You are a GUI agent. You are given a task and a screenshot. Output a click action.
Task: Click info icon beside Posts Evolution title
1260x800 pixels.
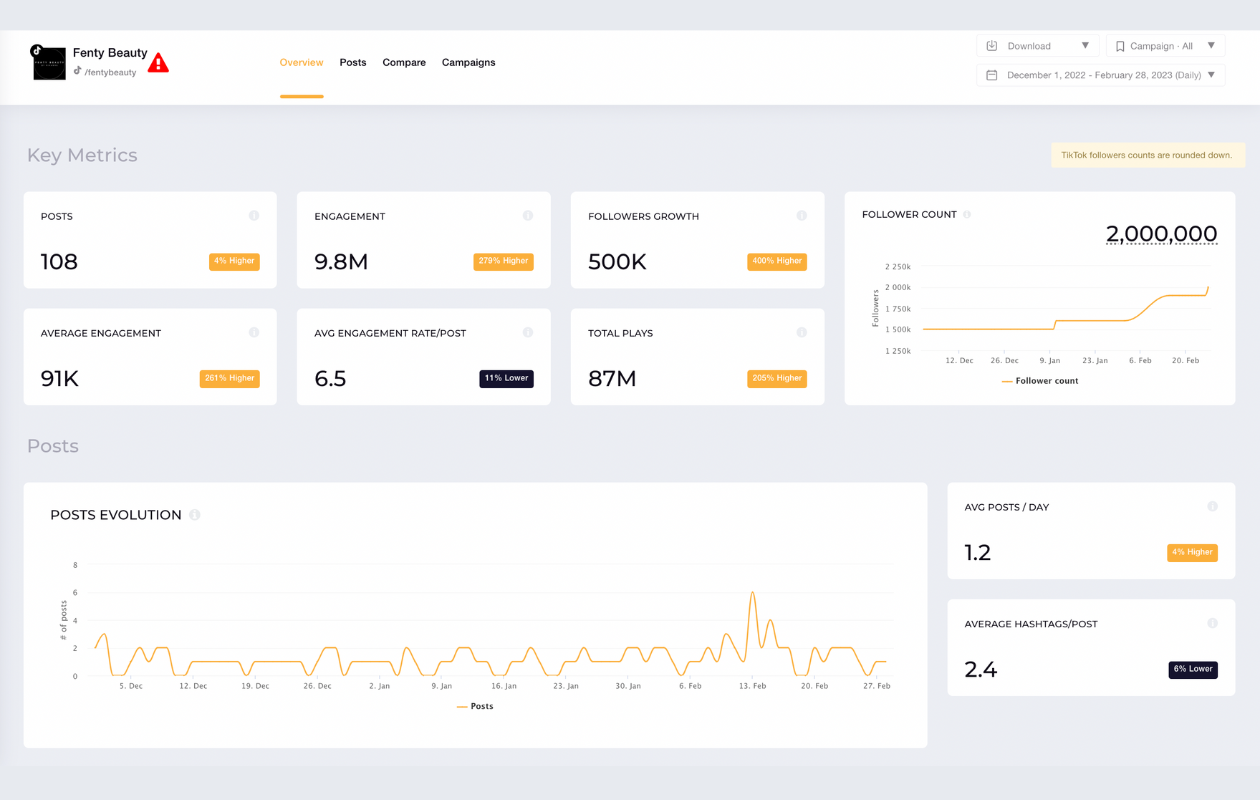pos(195,515)
